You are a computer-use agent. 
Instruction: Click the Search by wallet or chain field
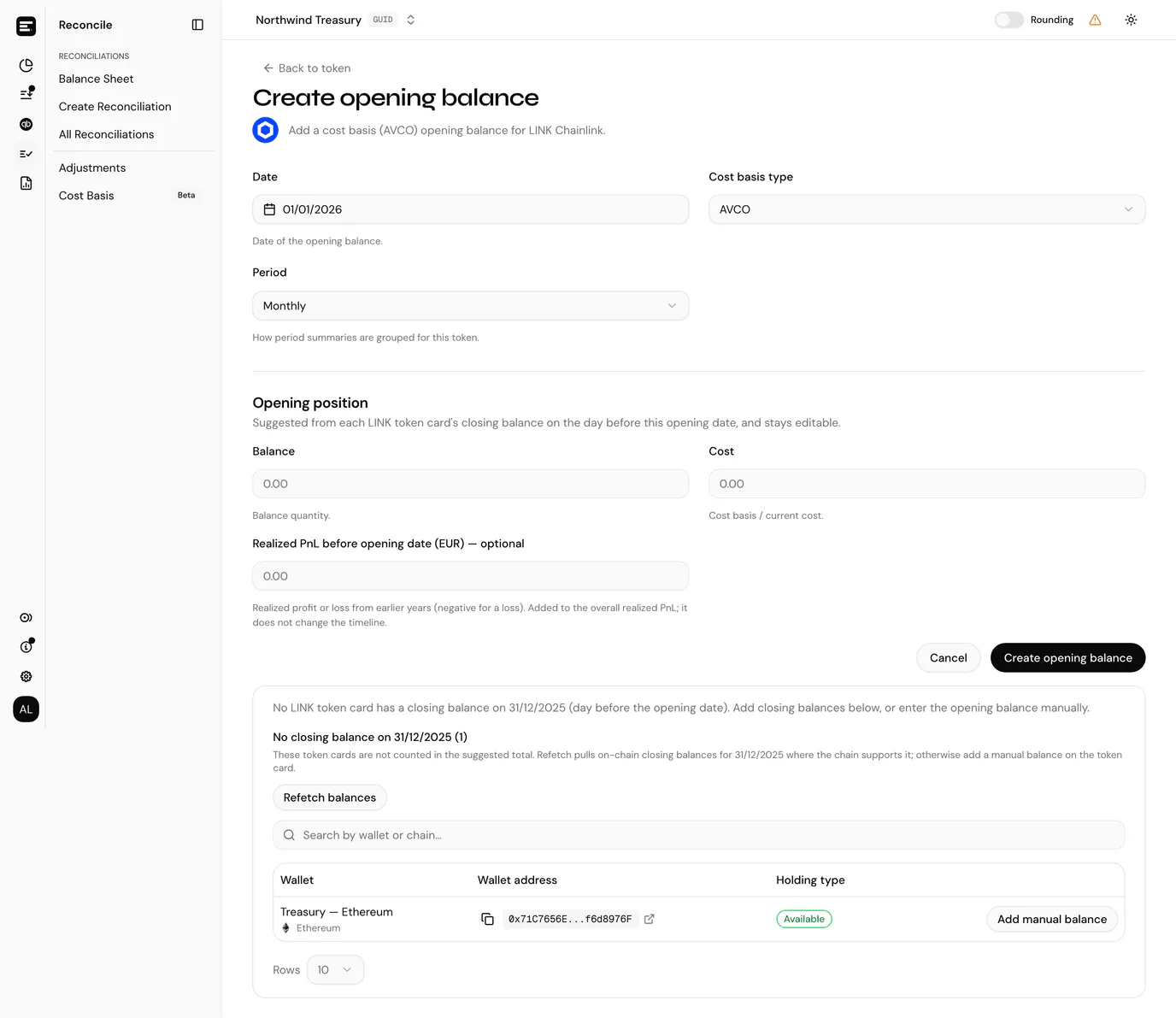tap(699, 835)
